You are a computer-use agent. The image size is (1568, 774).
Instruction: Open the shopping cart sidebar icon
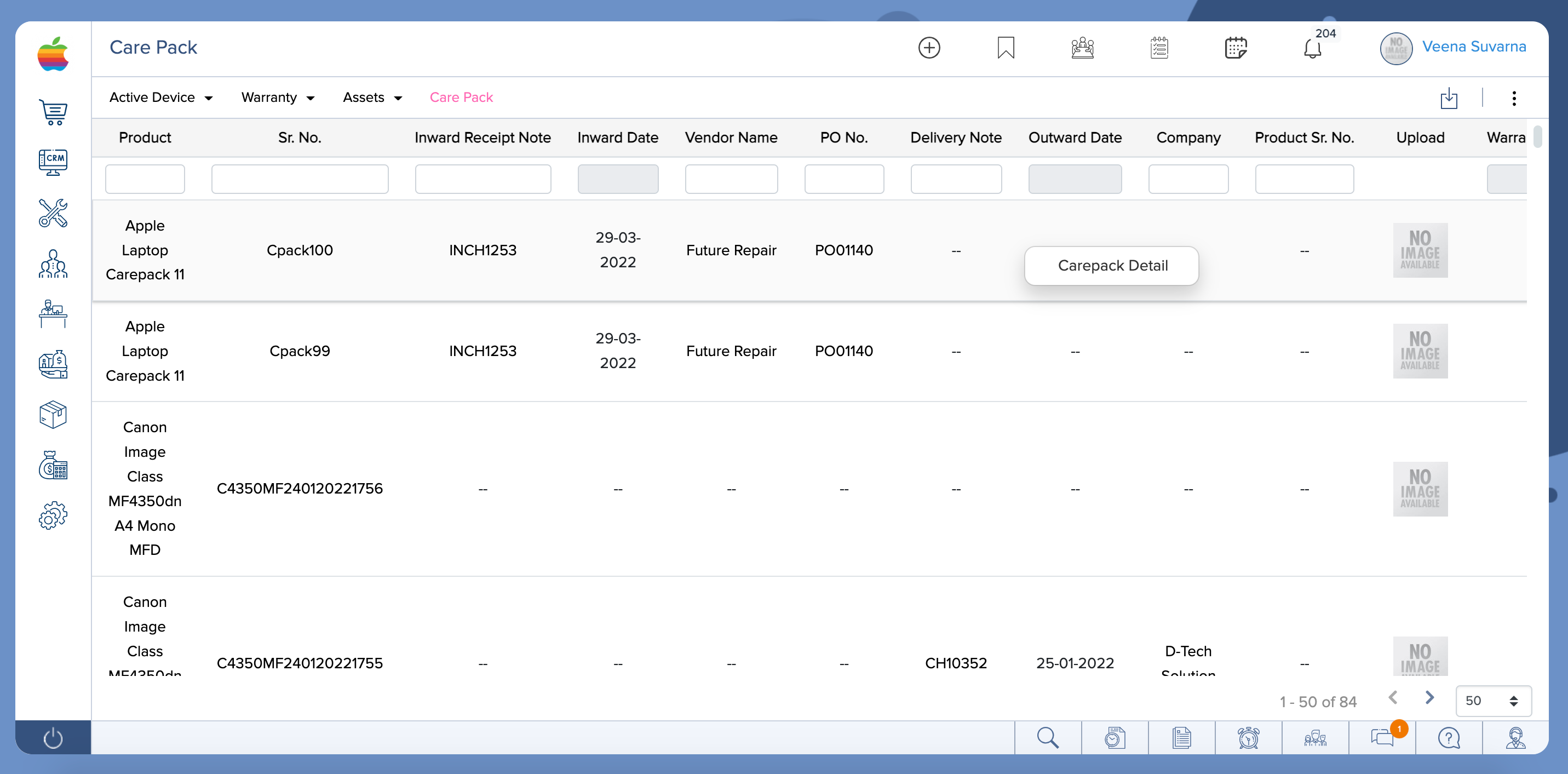[53, 113]
